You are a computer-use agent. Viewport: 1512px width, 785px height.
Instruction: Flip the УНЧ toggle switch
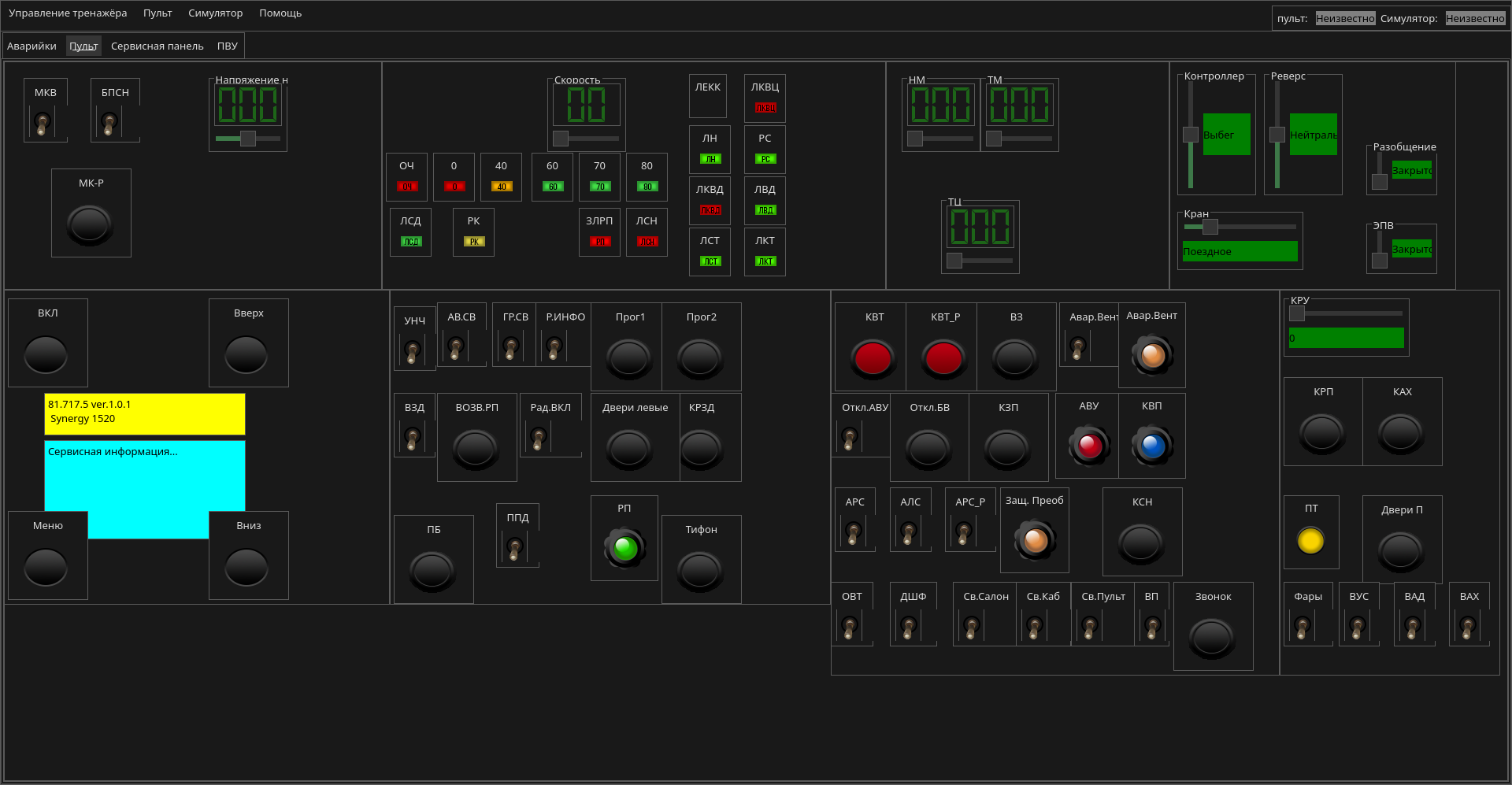click(x=412, y=350)
